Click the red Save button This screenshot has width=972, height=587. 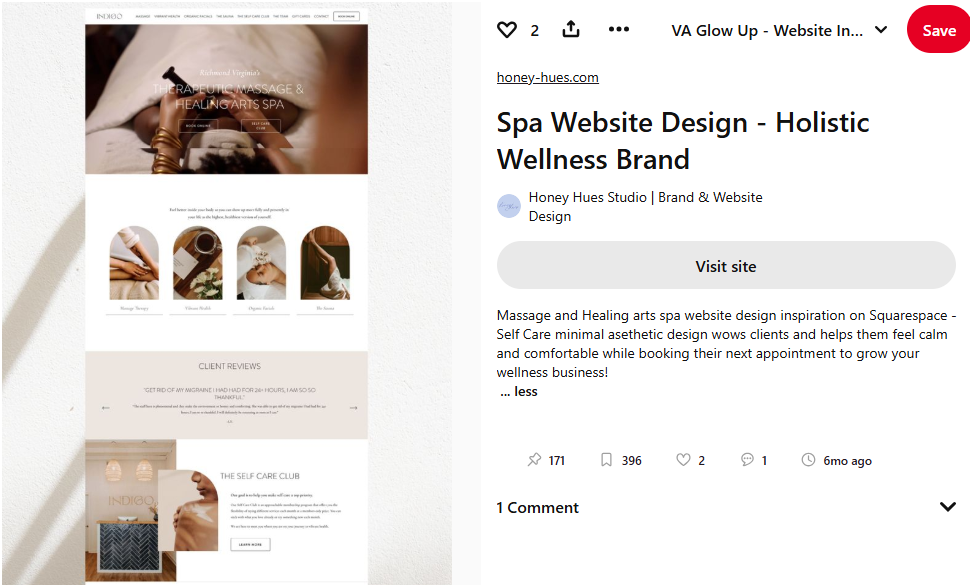(x=939, y=30)
